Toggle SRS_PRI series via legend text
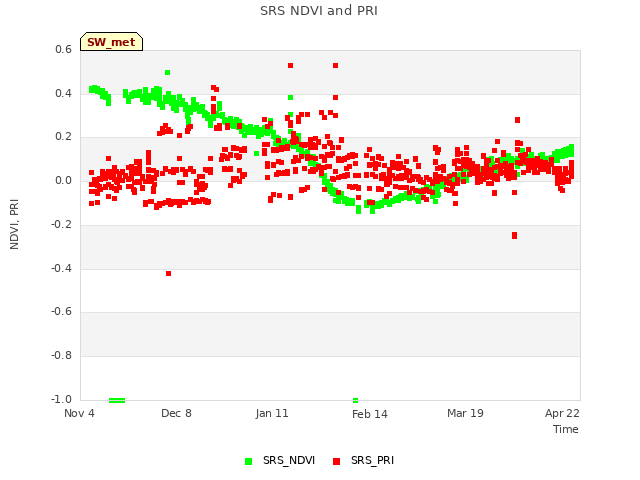640x480 pixels. 372,460
